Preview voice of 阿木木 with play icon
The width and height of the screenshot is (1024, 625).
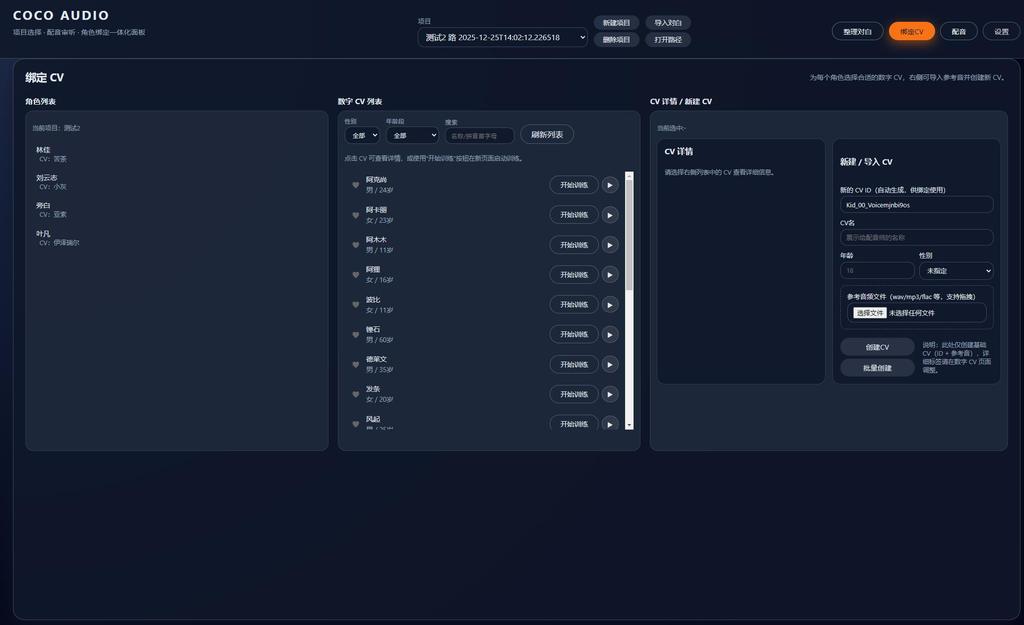click(610, 245)
